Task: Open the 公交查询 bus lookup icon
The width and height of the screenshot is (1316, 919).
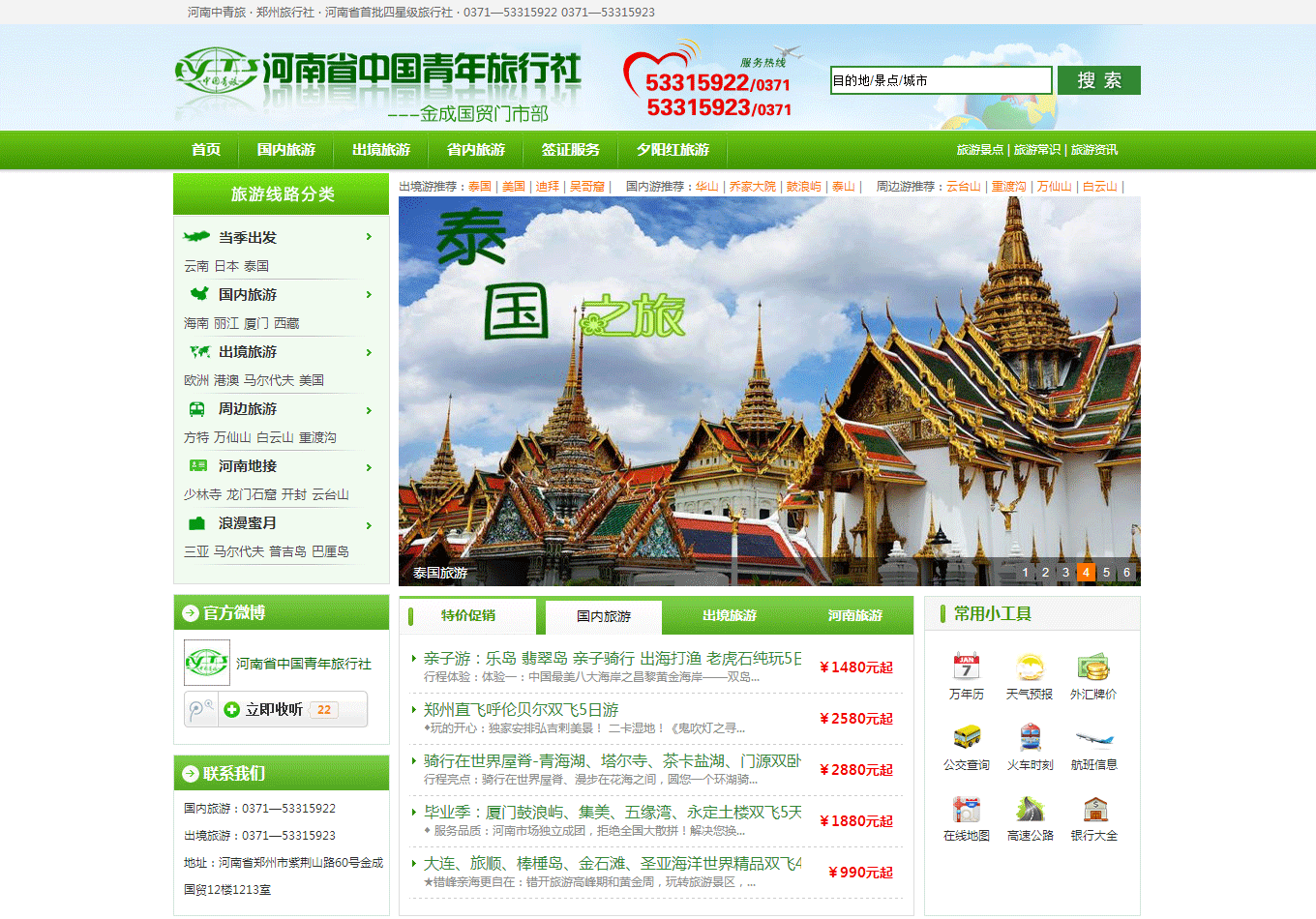Action: pyautogui.click(x=966, y=737)
